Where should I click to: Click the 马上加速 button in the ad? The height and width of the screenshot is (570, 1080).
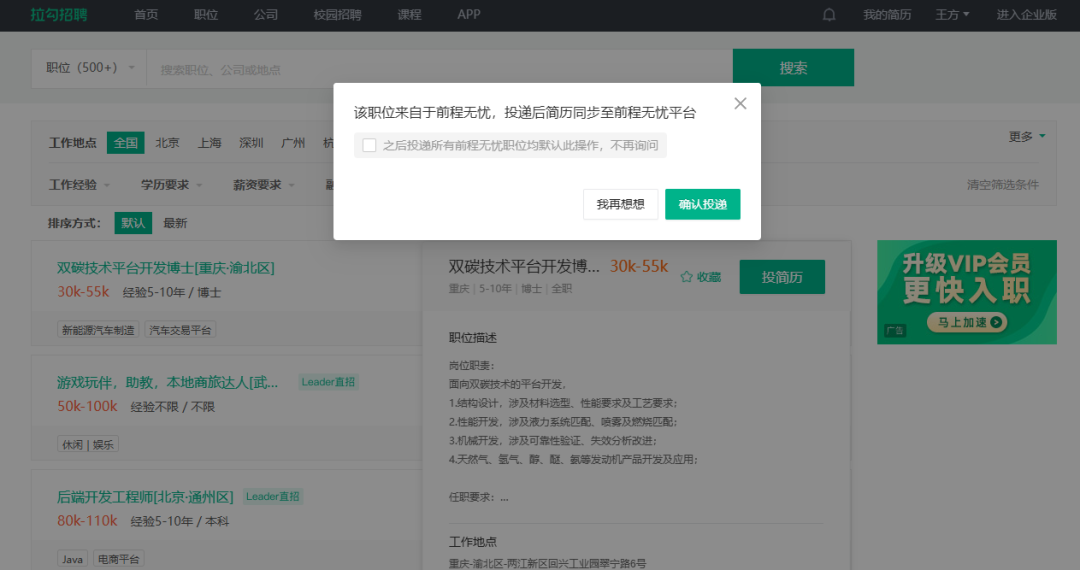967,322
